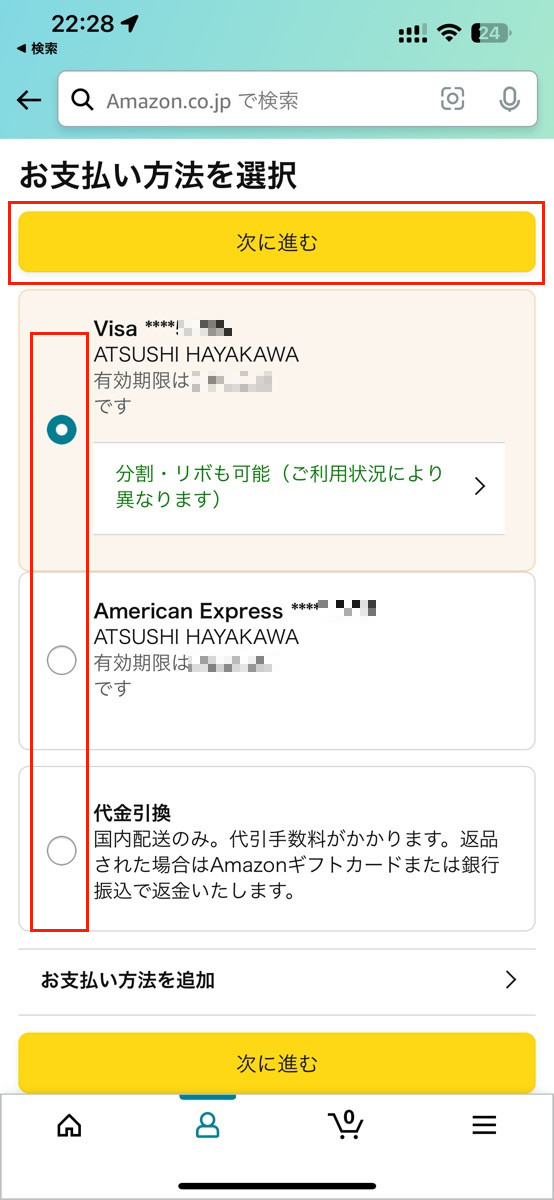Open お支払い方法を追加 chevron
This screenshot has height=1200, width=554.
click(511, 980)
